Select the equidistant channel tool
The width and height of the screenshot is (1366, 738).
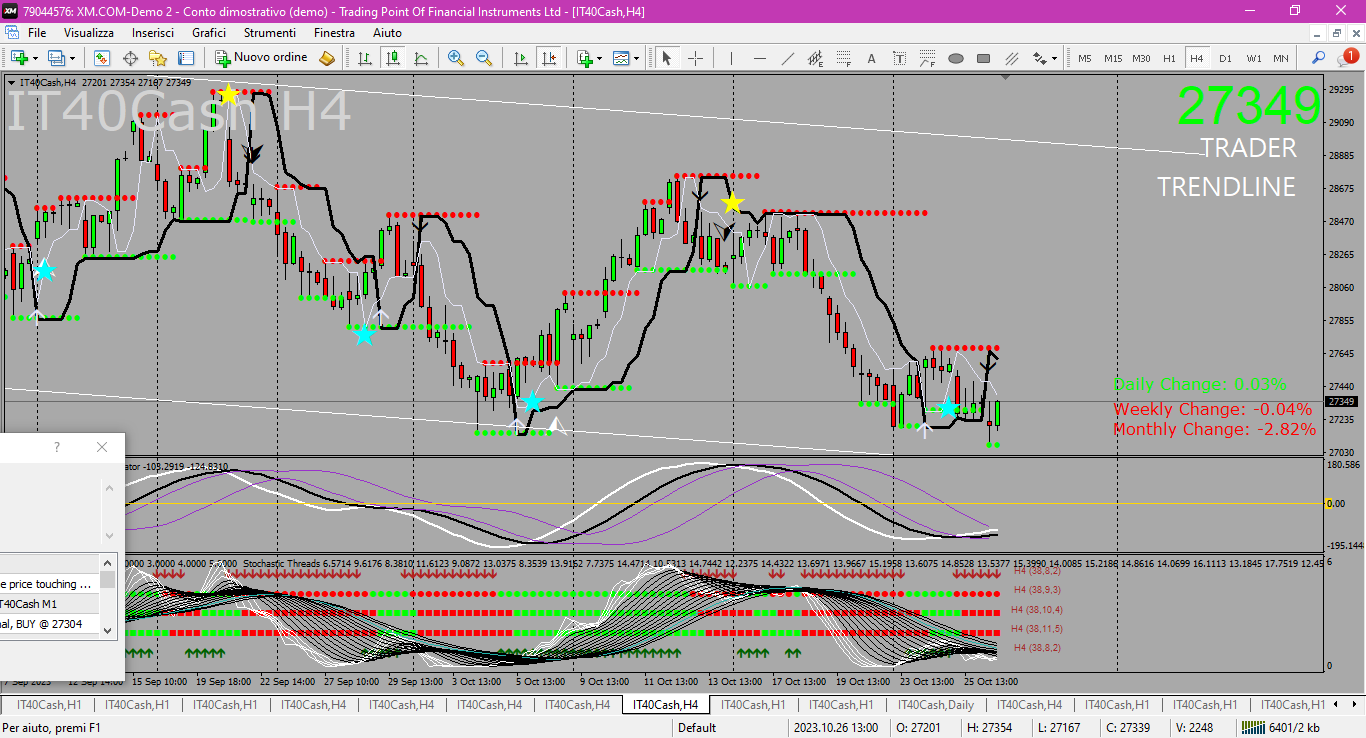pos(815,58)
